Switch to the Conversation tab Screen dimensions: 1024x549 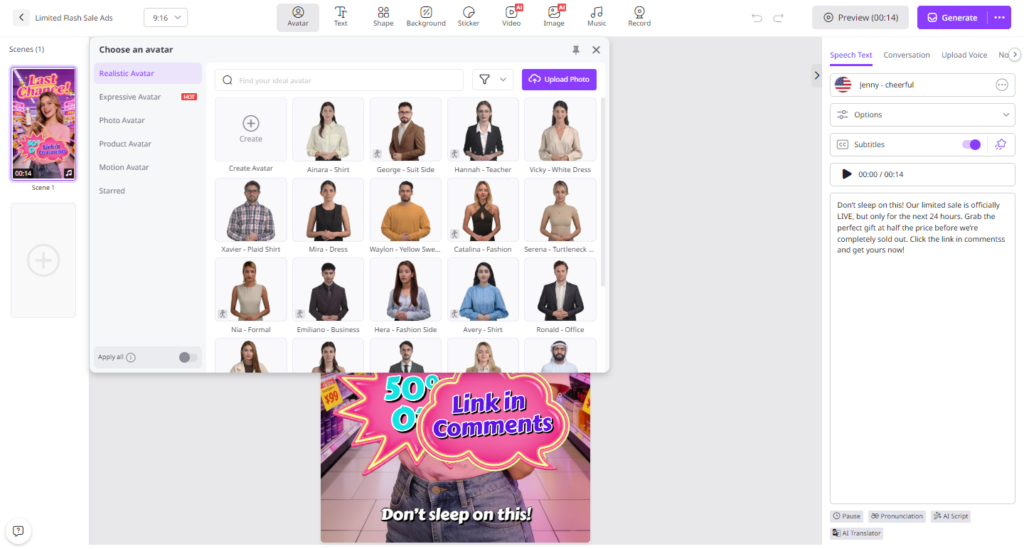click(x=907, y=55)
